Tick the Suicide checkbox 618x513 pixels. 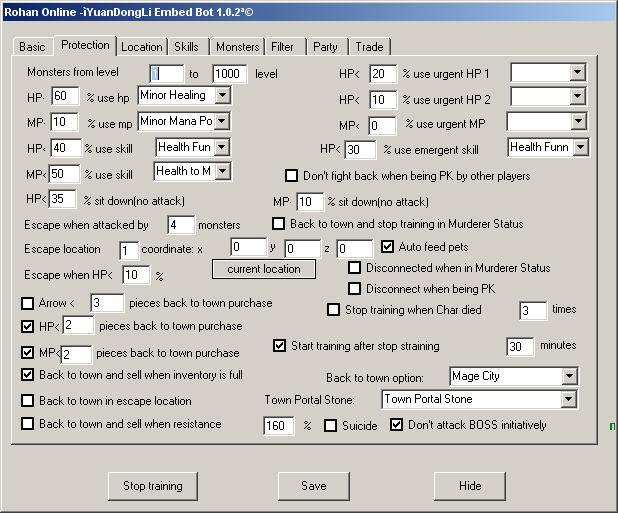point(330,426)
